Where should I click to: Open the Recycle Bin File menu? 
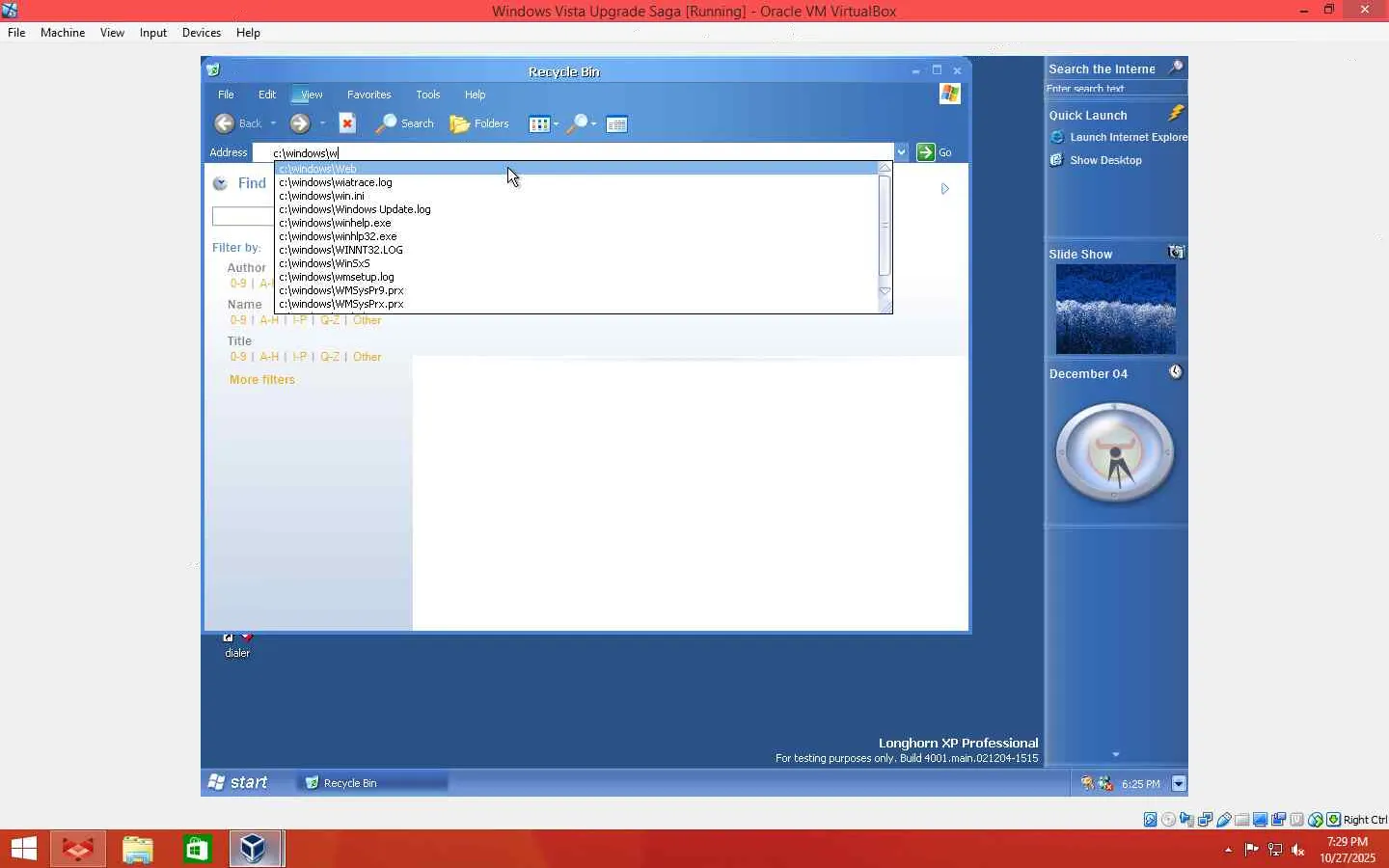click(x=226, y=95)
